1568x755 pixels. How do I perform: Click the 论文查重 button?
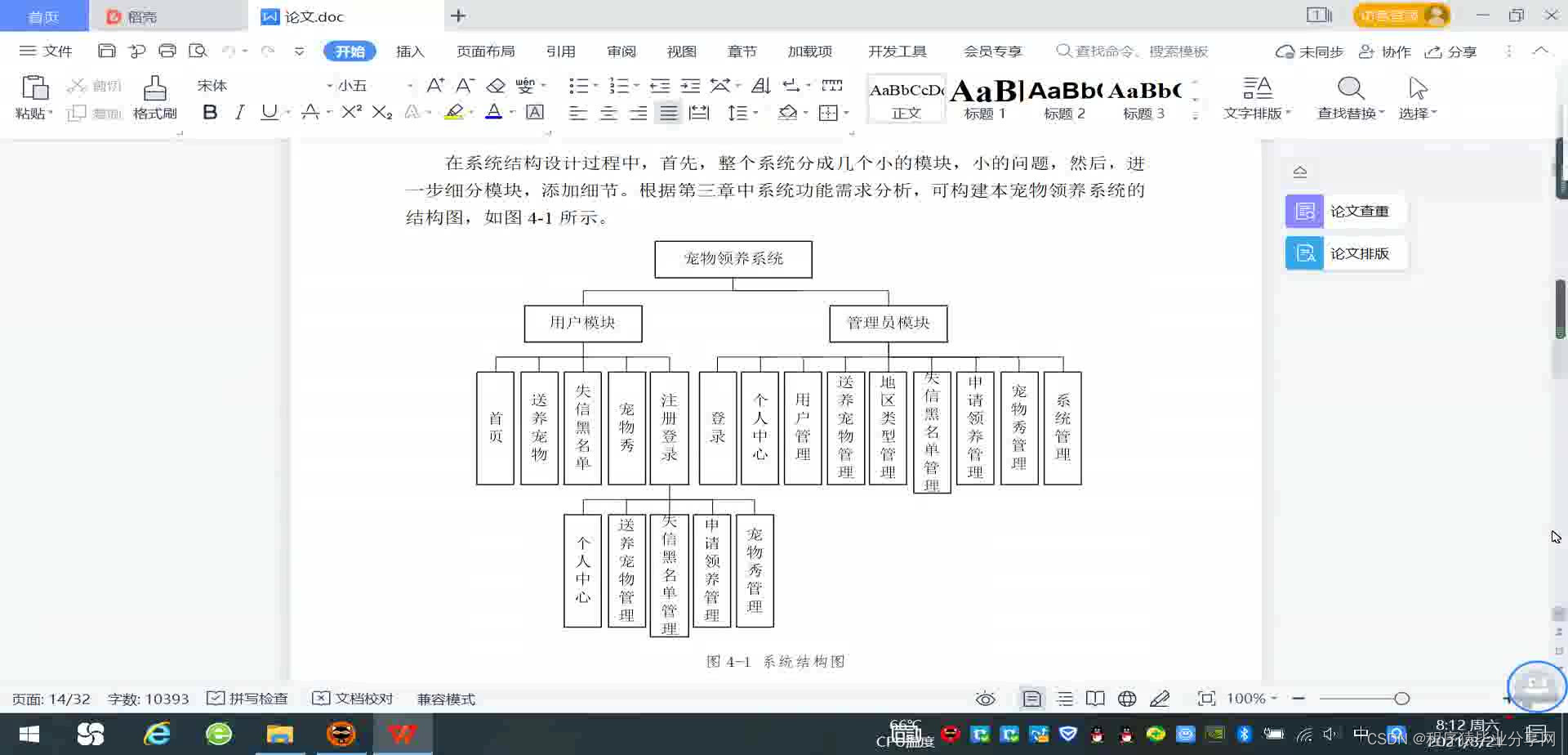pos(1345,211)
